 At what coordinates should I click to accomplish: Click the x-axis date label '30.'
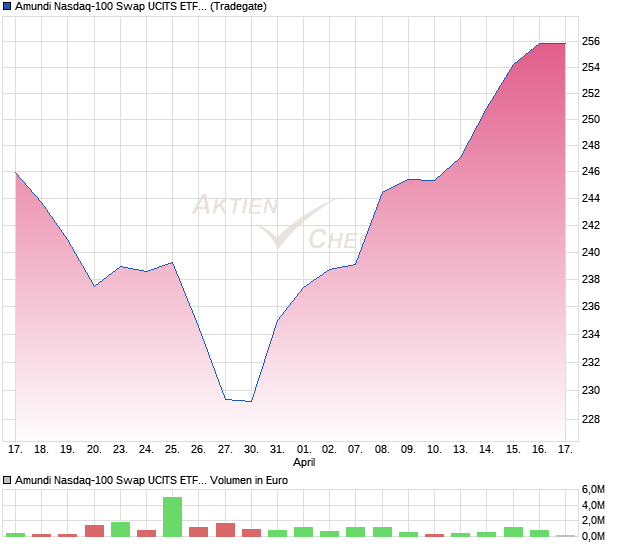(251, 450)
